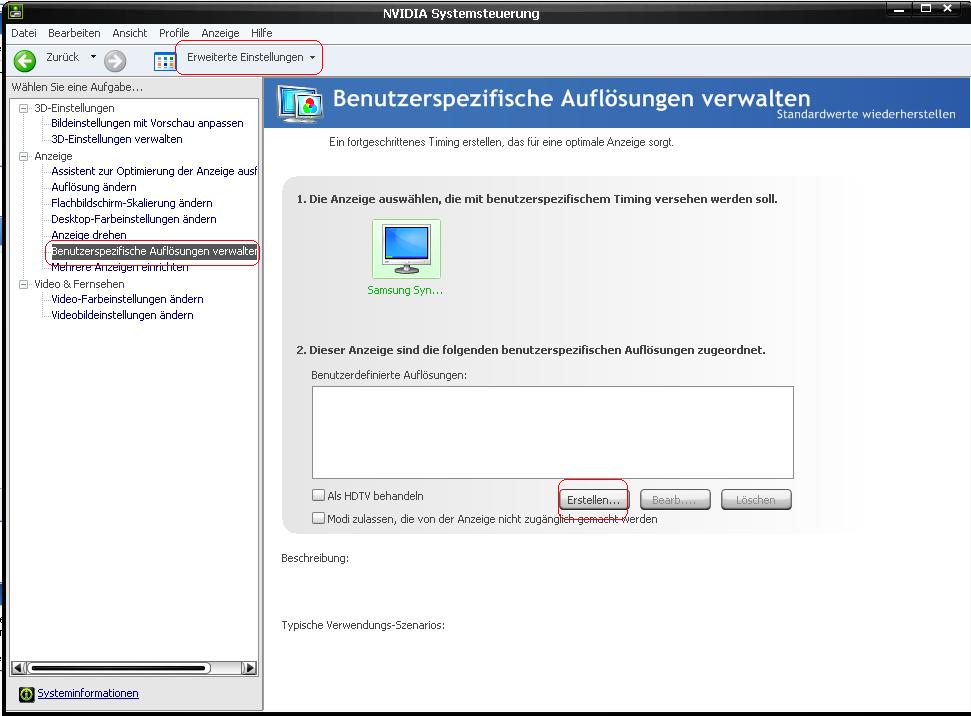
Task: Click the Bearb... button
Action: [x=675, y=500]
